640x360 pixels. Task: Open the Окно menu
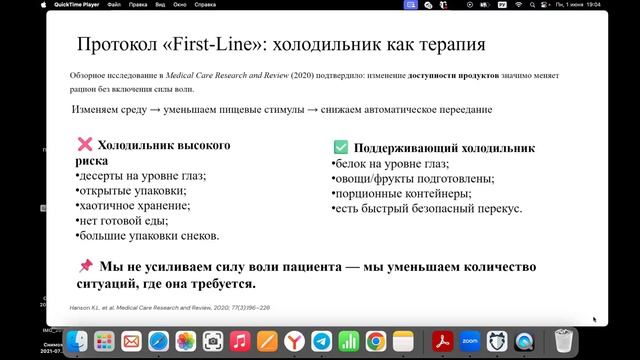point(180,5)
